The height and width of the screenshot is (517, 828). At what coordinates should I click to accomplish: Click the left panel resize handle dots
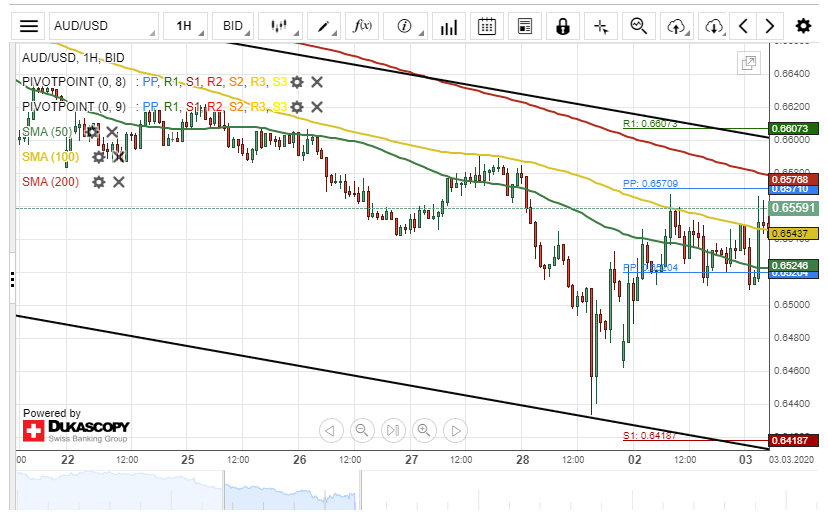[13, 279]
